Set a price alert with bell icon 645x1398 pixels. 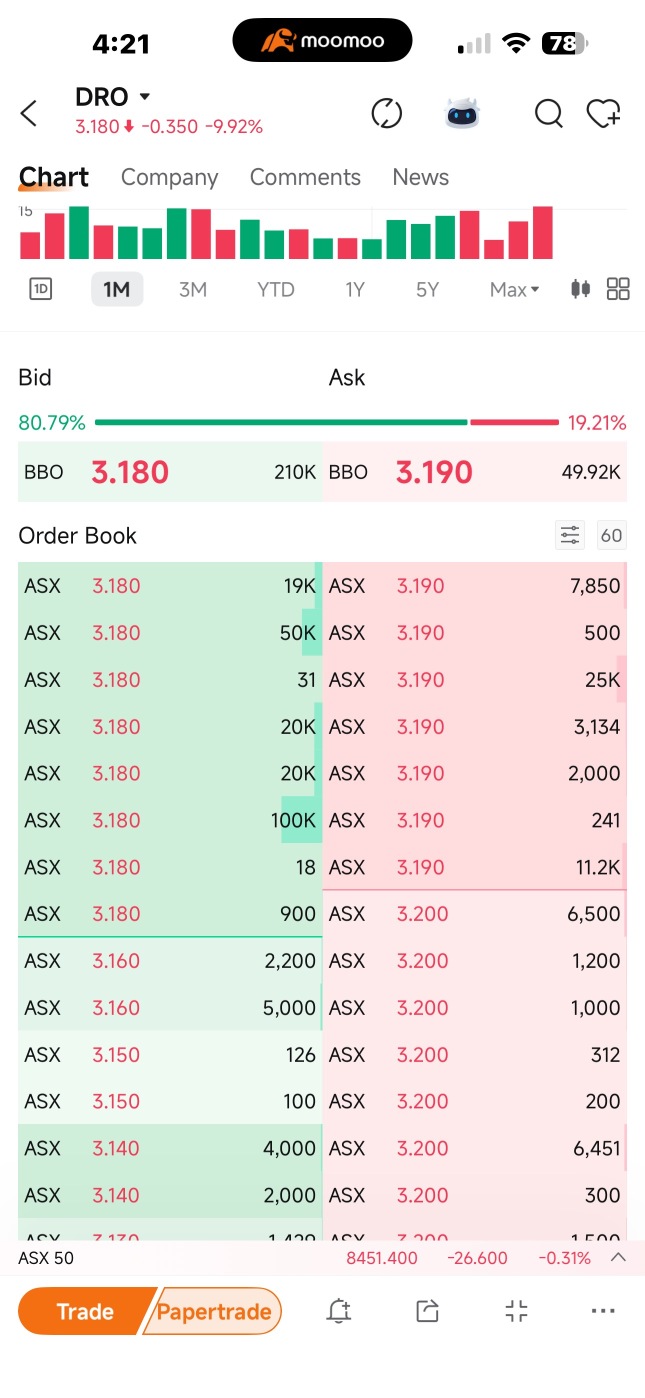coord(339,1311)
